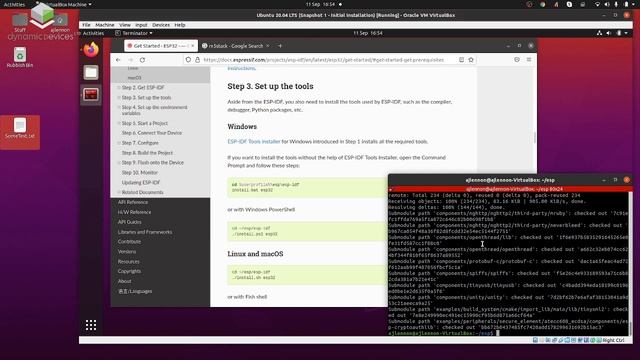Open the Versions section

pyautogui.click(x=127, y=251)
